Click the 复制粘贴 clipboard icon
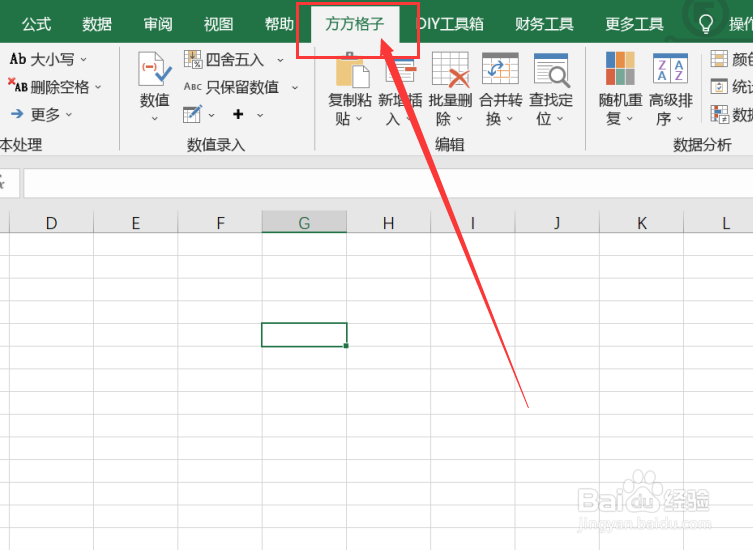 pos(352,70)
